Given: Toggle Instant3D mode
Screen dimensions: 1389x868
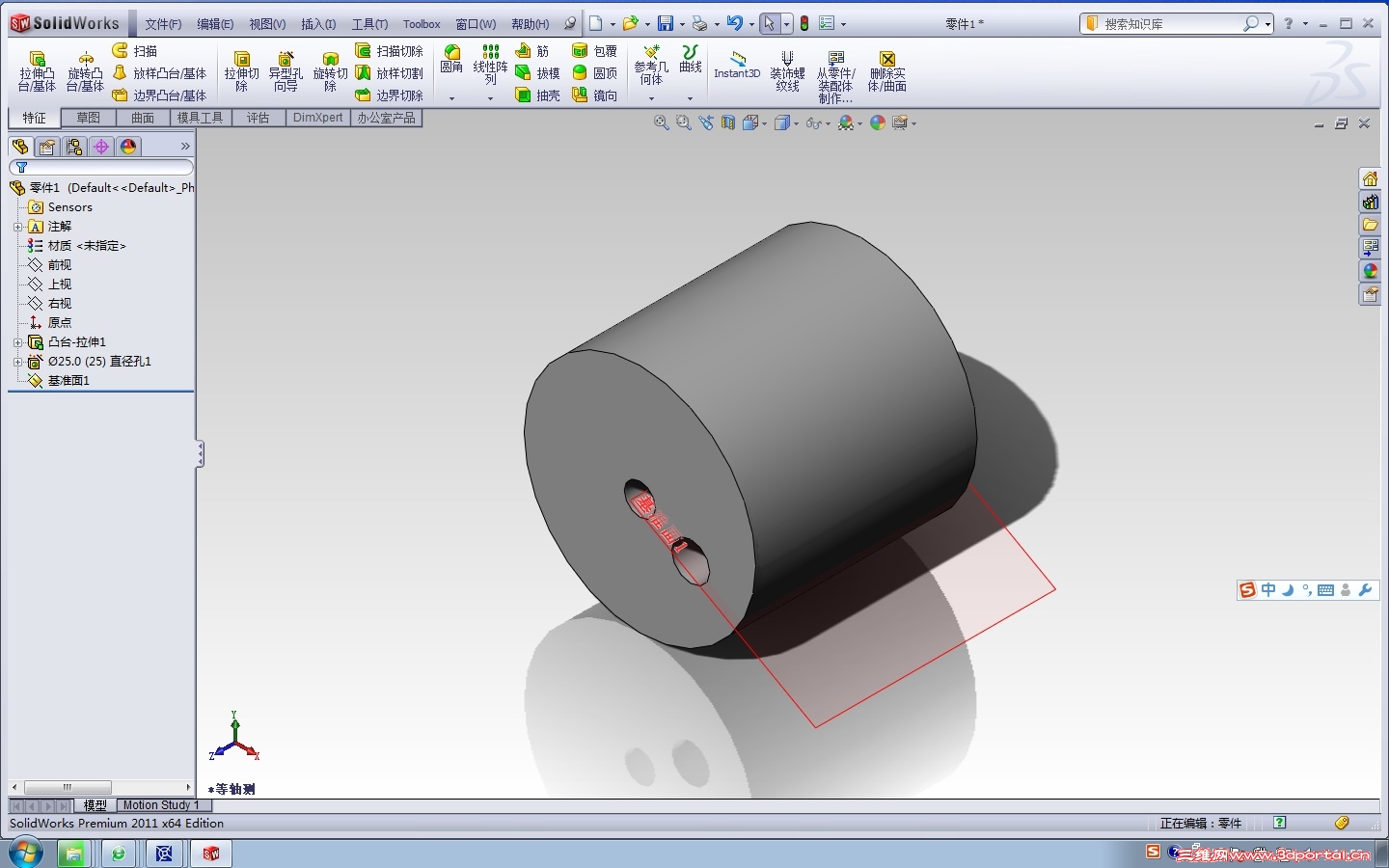Looking at the screenshot, I should [737, 65].
